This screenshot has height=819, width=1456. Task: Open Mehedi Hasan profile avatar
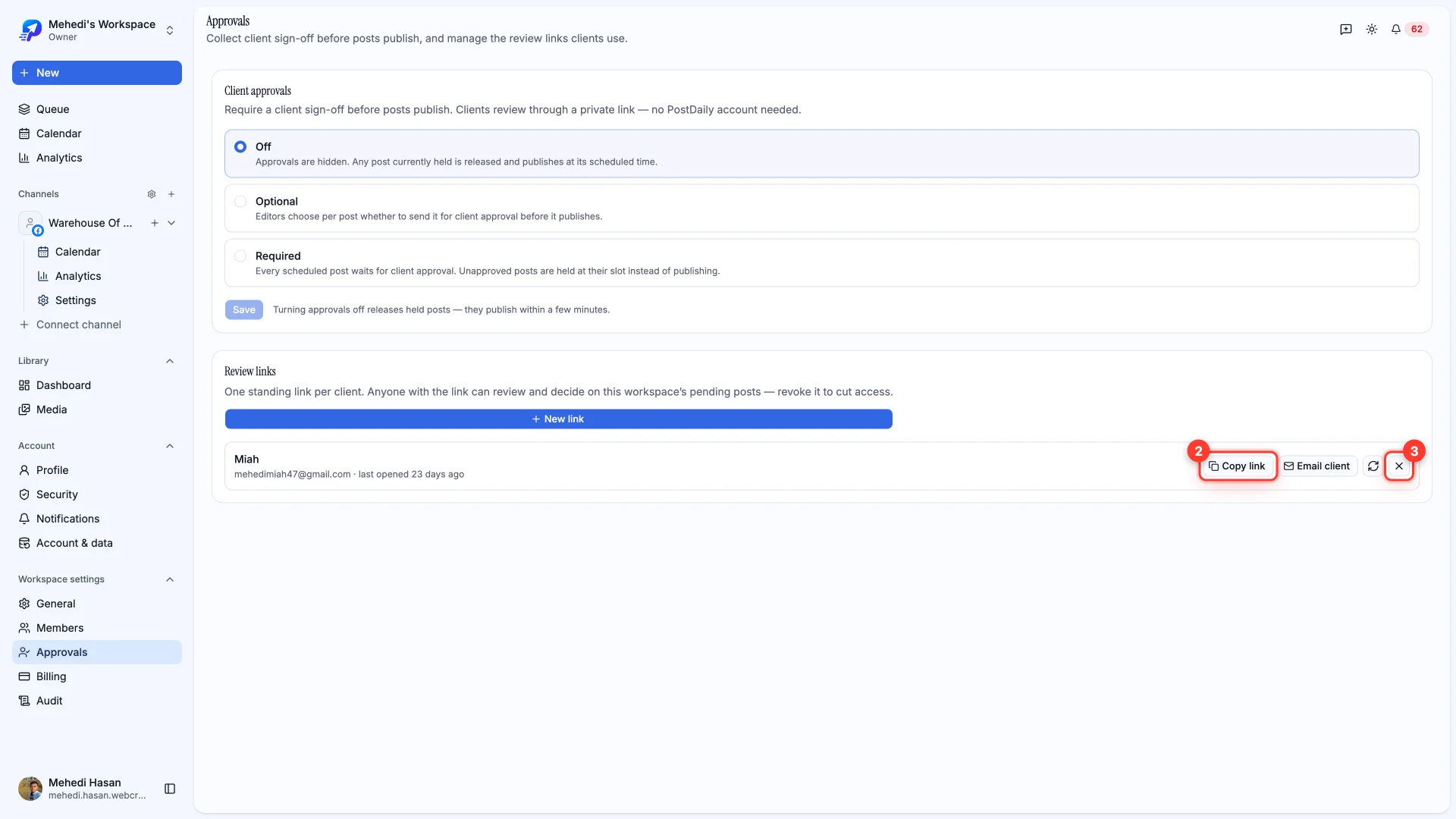tap(30, 789)
